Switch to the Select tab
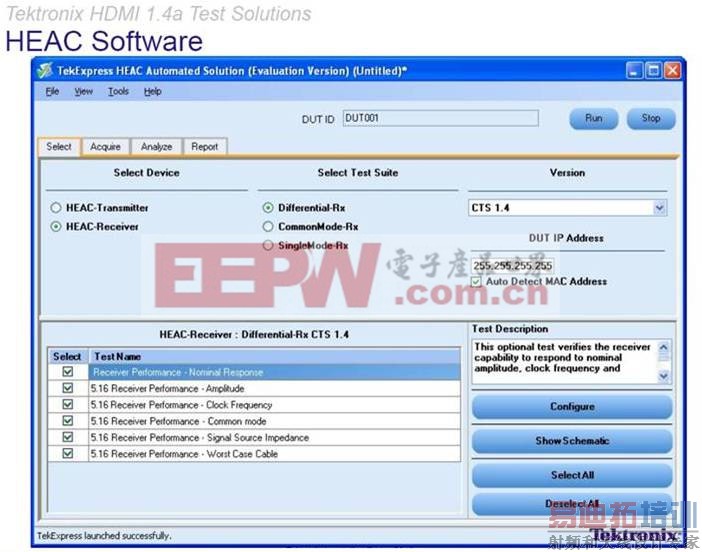 (59, 146)
